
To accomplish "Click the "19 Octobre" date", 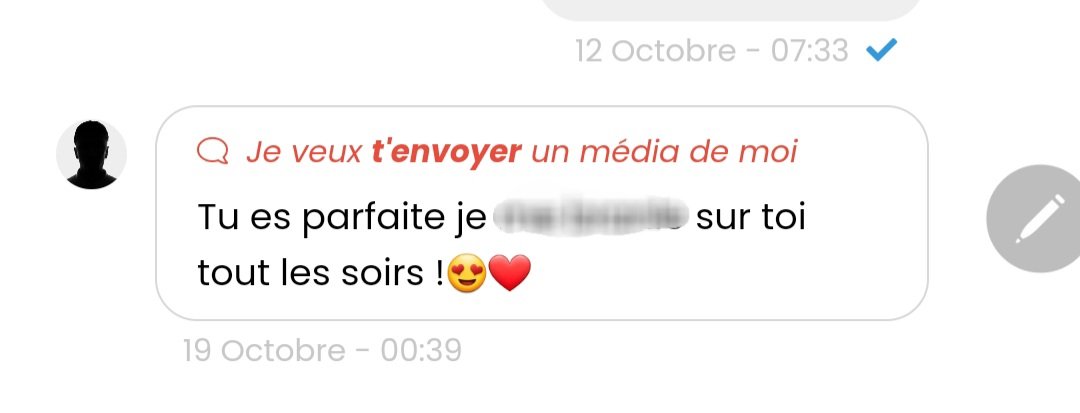I will coord(264,350).
